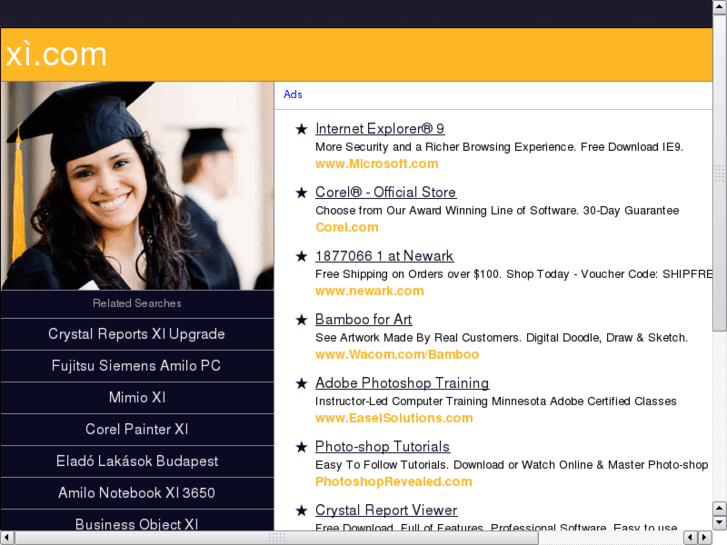Click PhotoshopRevealed.com URL
727x545 pixels.
tap(394, 481)
